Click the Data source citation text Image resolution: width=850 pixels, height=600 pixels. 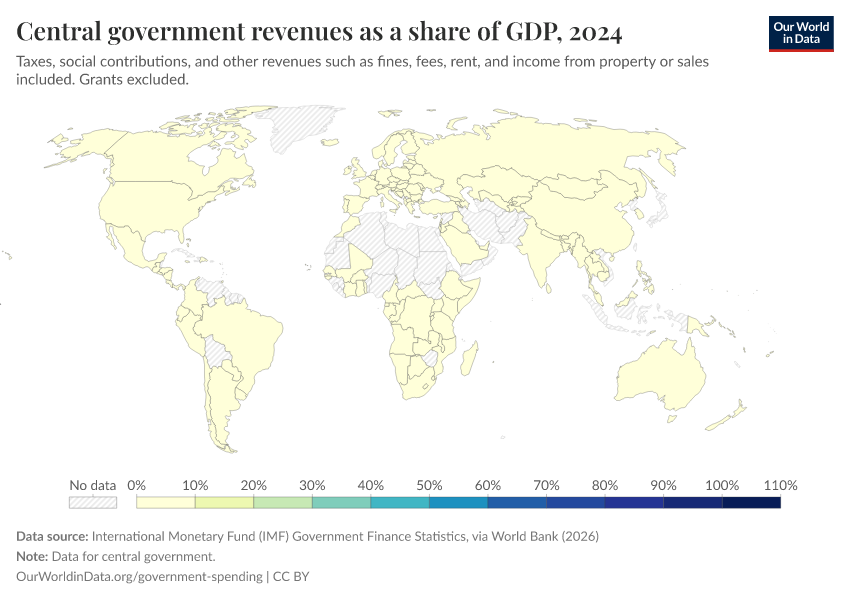click(x=308, y=536)
